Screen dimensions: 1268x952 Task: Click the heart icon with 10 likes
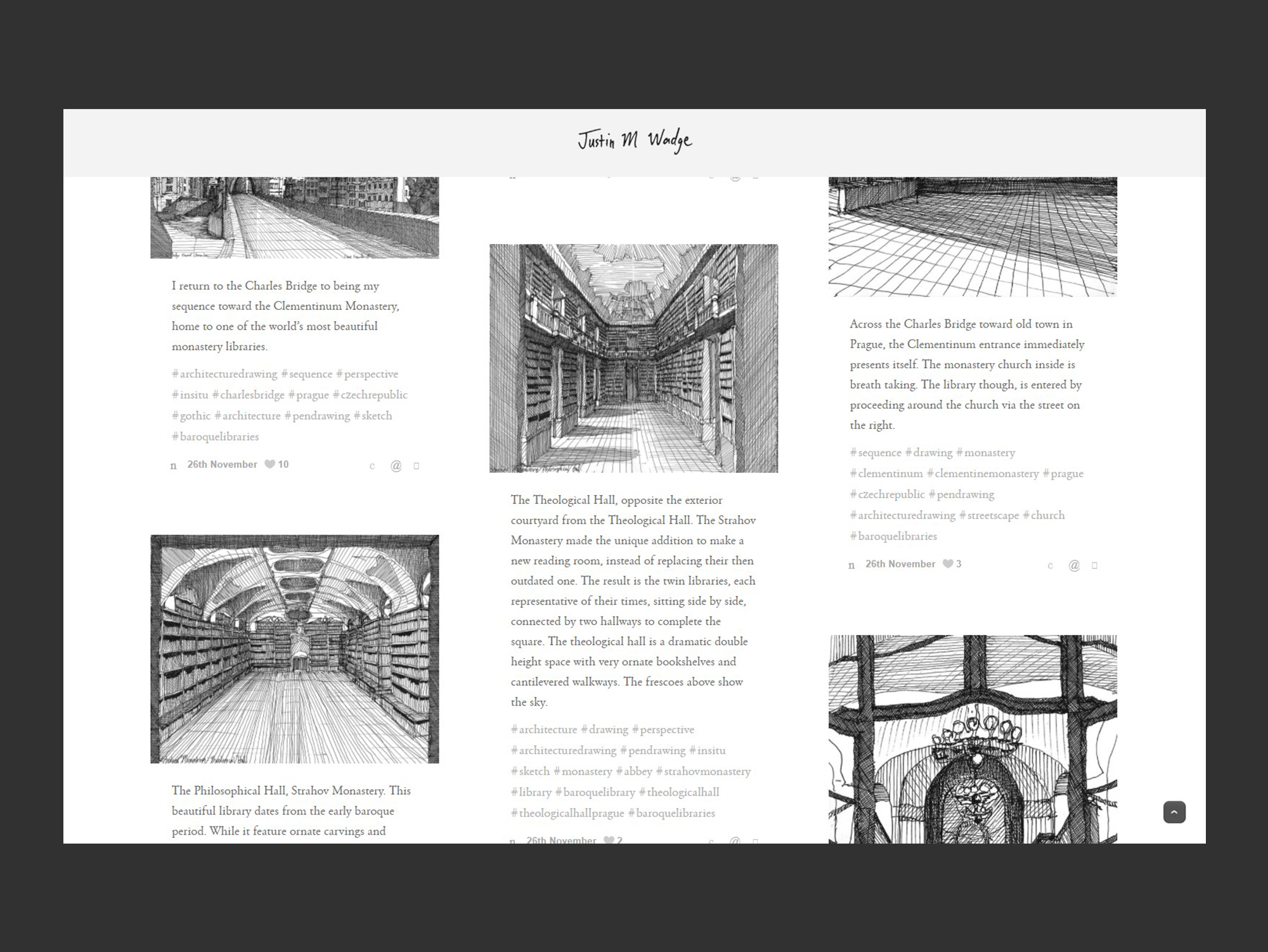(x=269, y=465)
